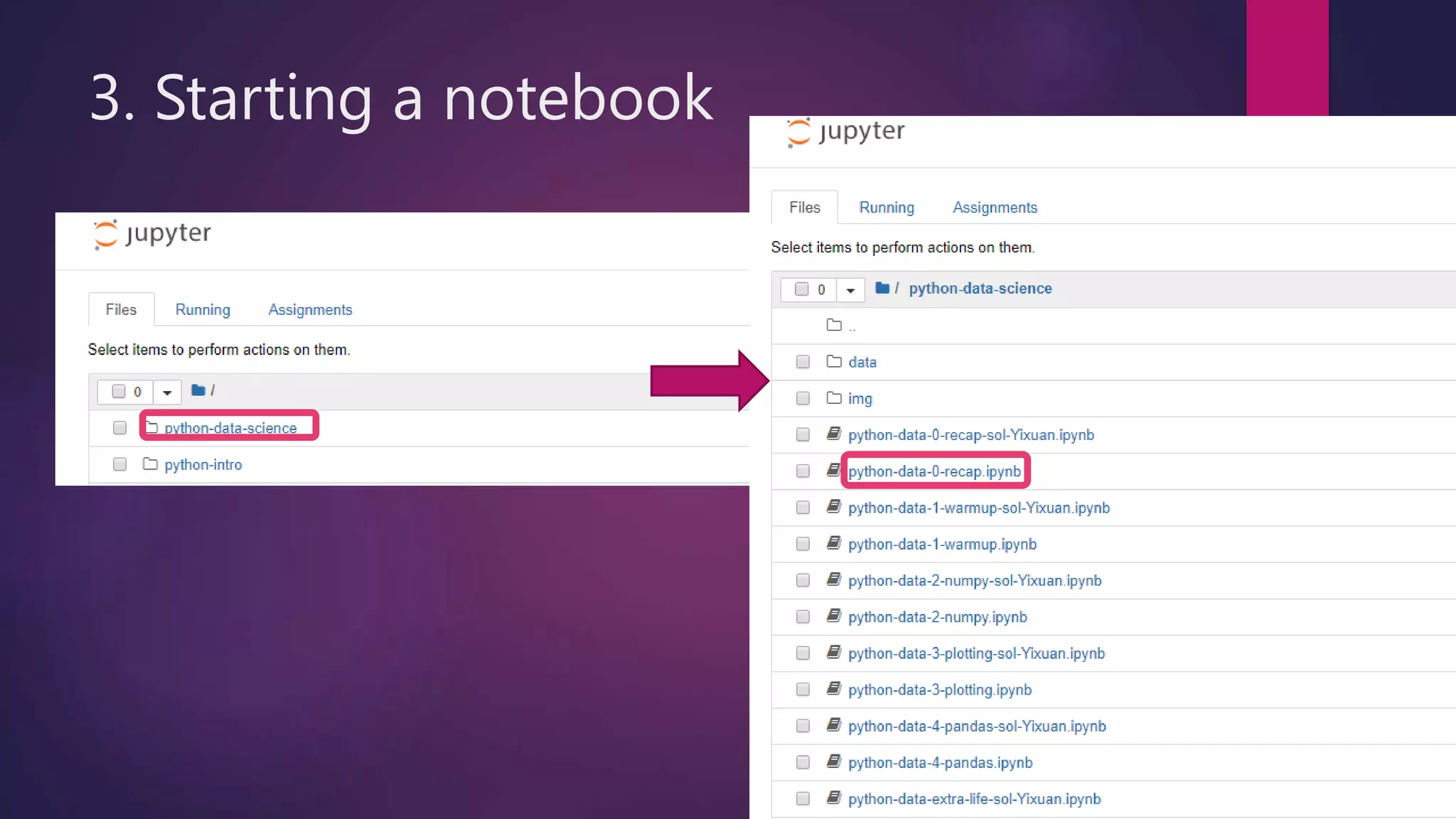Tick the select-all checkbox in left file list
This screenshot has width=1456, height=819.
(119, 391)
